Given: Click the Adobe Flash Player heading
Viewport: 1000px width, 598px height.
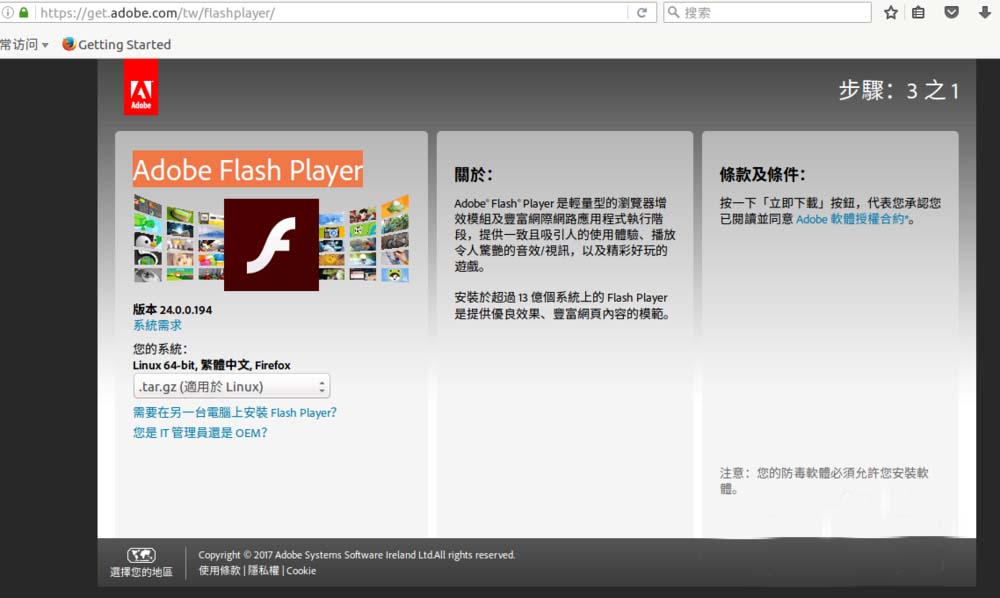Looking at the screenshot, I should [247, 169].
